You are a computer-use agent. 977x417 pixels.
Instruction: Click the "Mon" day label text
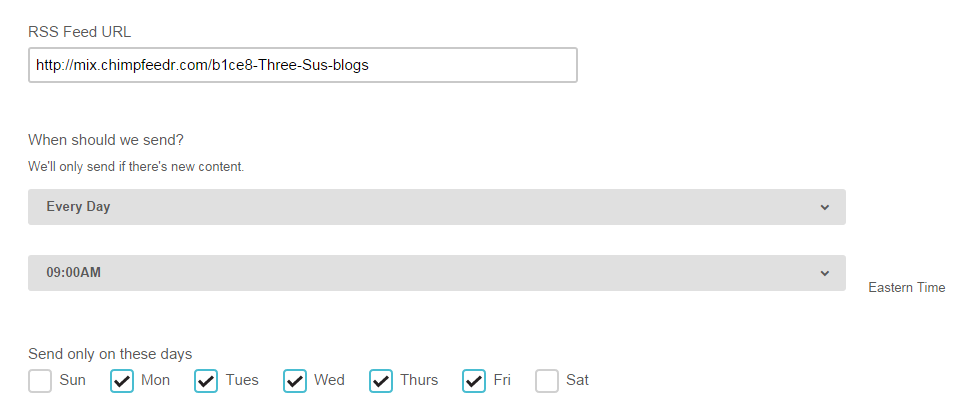pos(156,380)
